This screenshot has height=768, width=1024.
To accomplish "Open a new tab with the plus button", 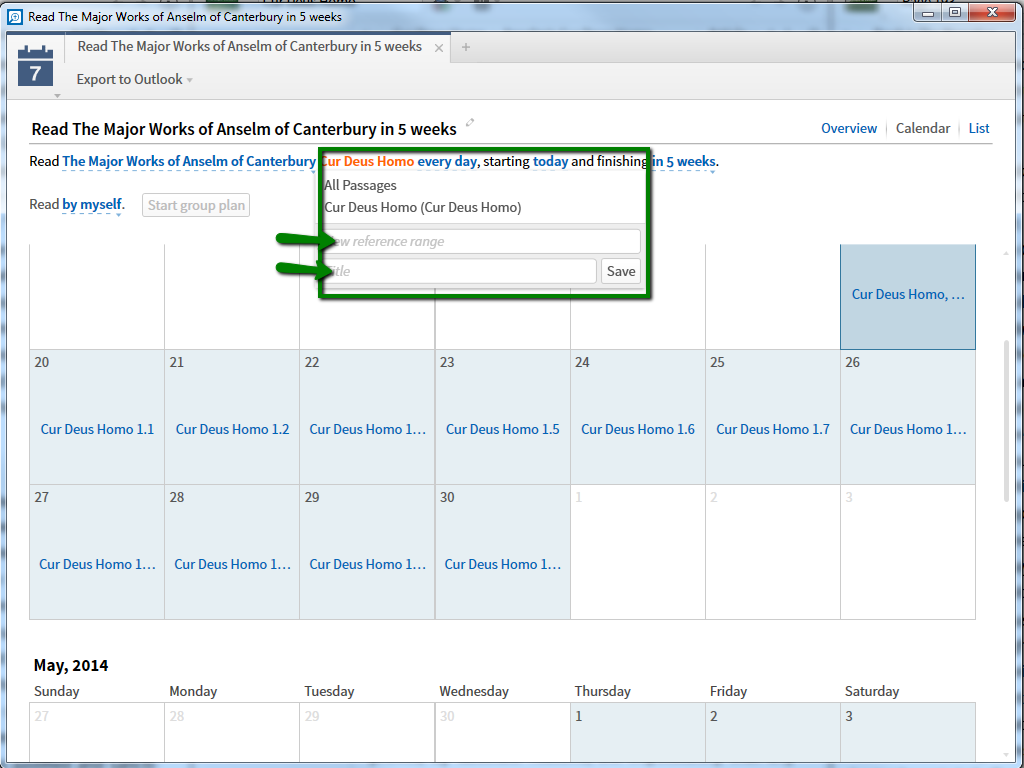I will (466, 47).
